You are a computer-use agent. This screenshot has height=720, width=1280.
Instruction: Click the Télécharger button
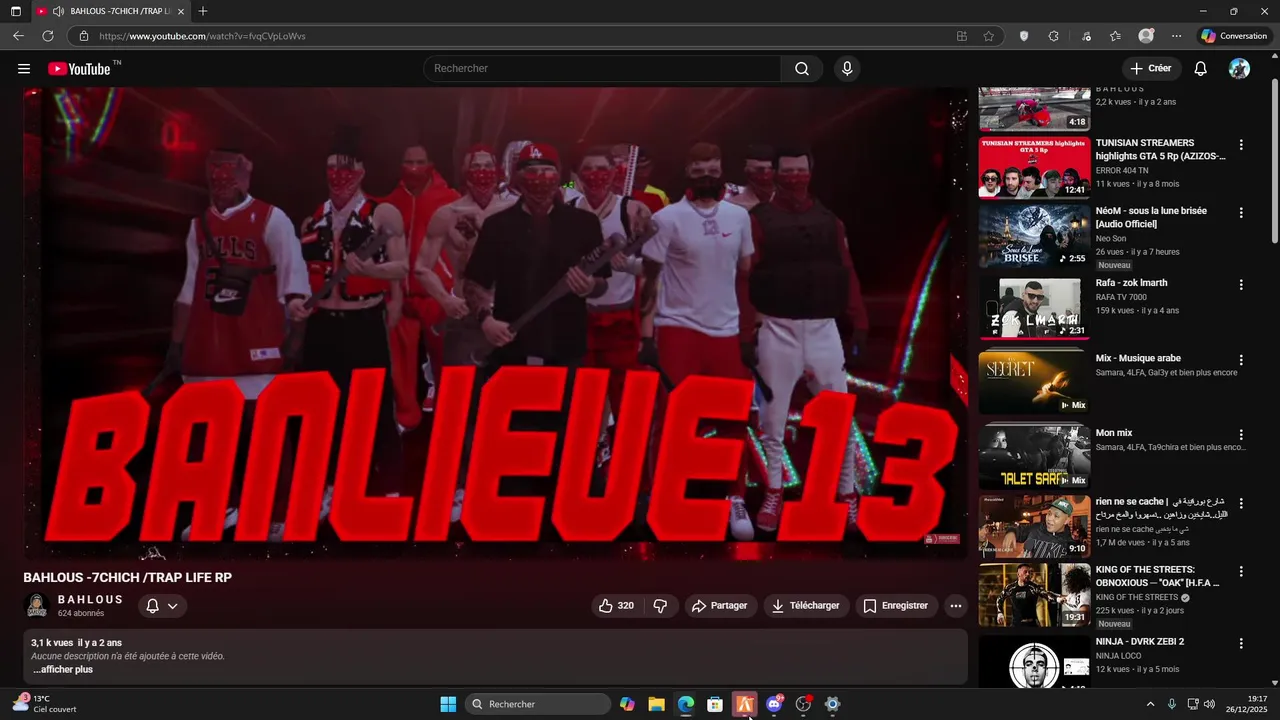click(806, 606)
